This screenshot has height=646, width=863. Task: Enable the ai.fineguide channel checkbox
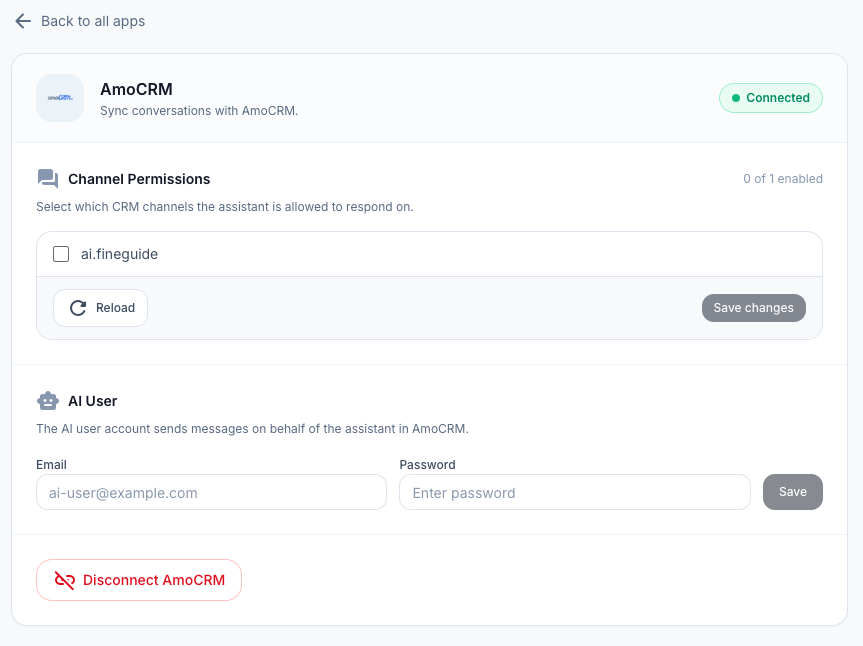click(61, 254)
